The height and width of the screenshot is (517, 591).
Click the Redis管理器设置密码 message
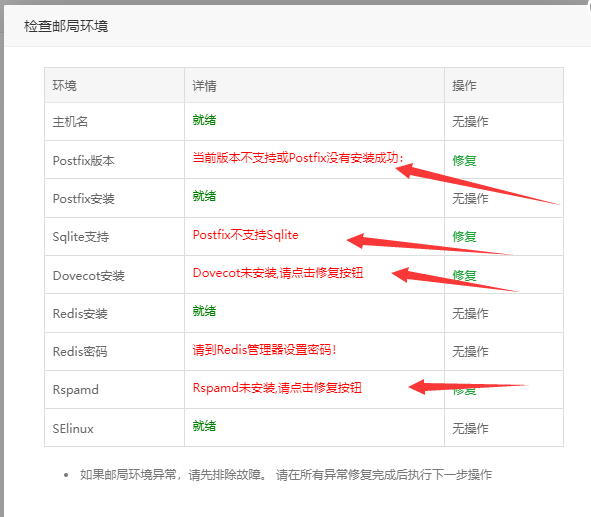265,350
